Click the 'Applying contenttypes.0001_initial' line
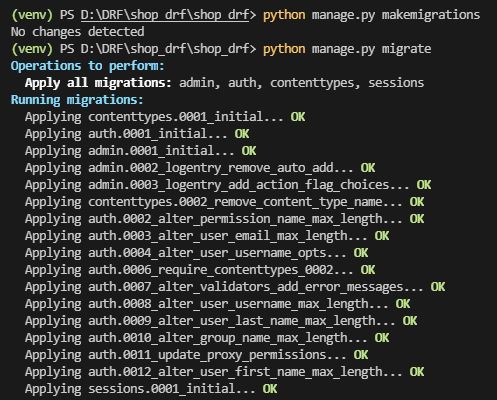 coord(165,117)
